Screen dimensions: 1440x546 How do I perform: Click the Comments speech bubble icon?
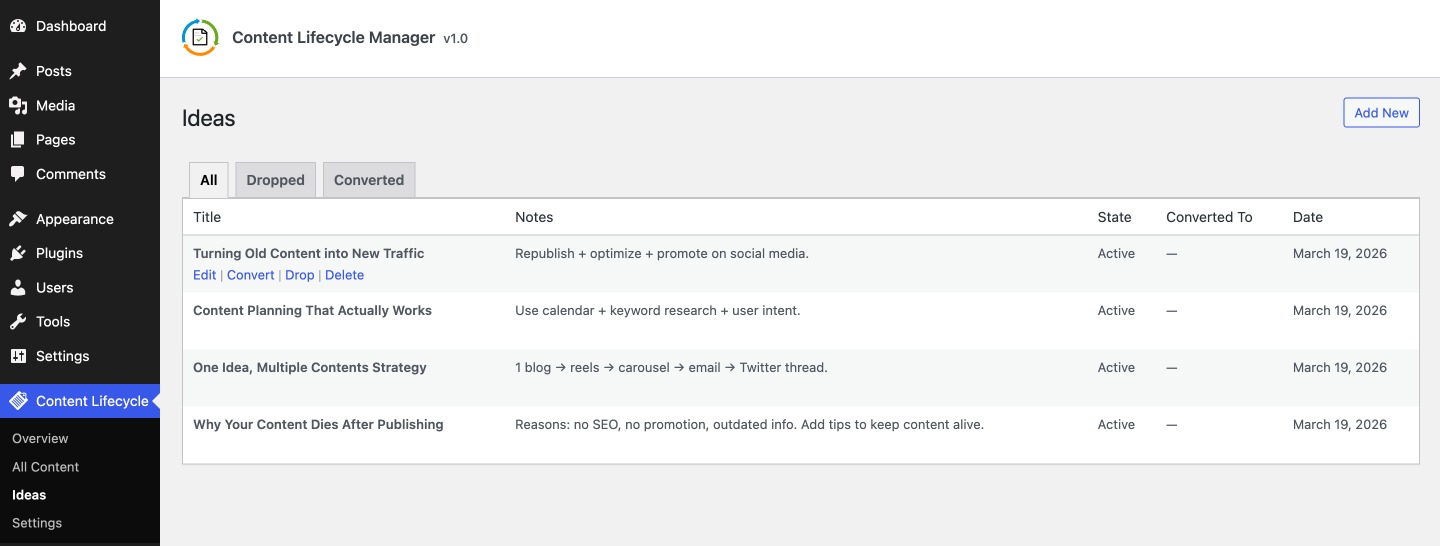pos(18,174)
